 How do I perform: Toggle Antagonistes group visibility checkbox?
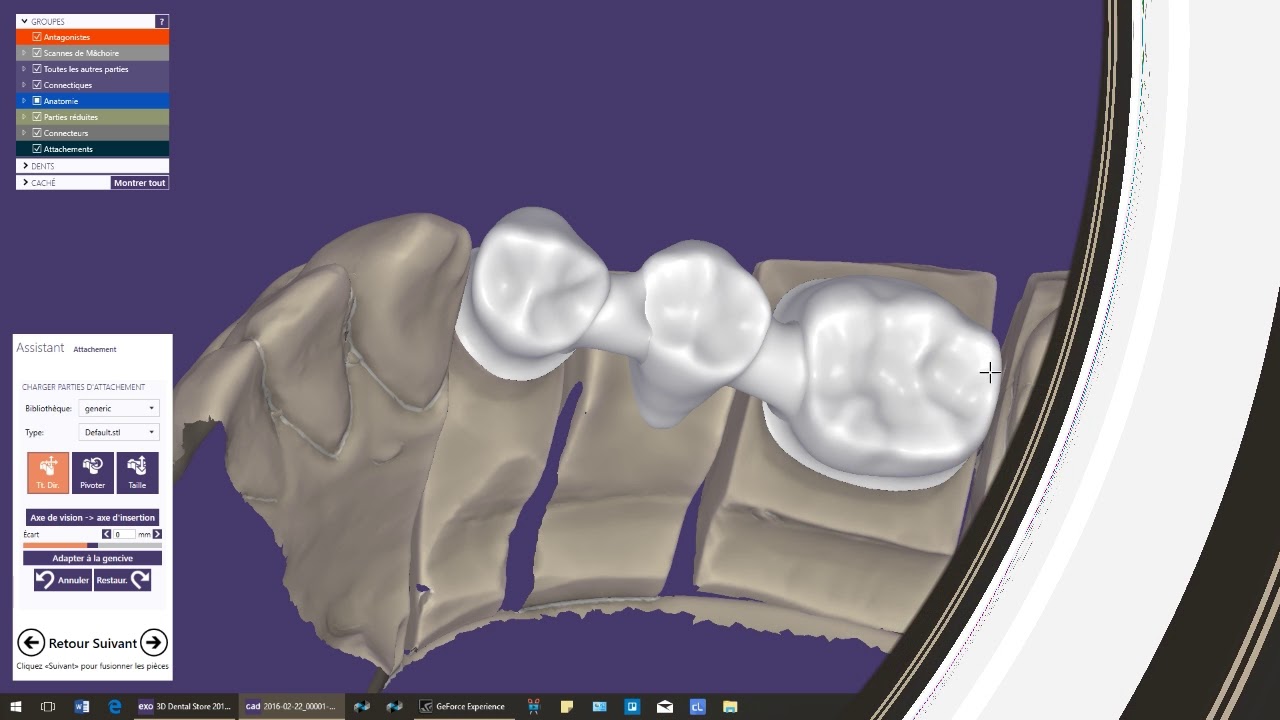[x=37, y=37]
